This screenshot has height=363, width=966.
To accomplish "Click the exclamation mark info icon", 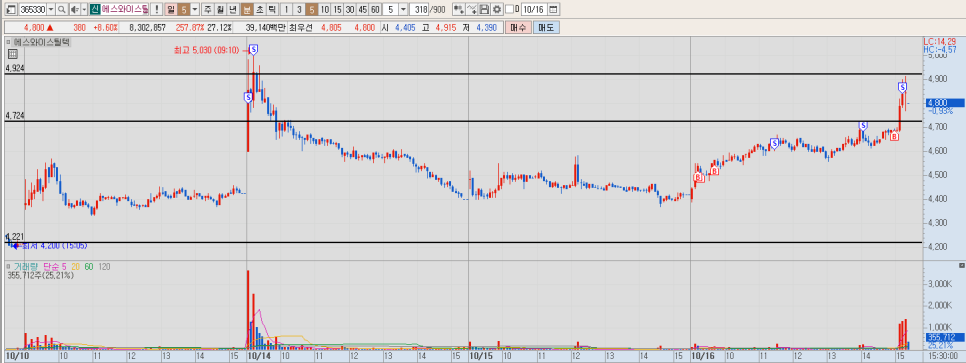I will point(156,10).
